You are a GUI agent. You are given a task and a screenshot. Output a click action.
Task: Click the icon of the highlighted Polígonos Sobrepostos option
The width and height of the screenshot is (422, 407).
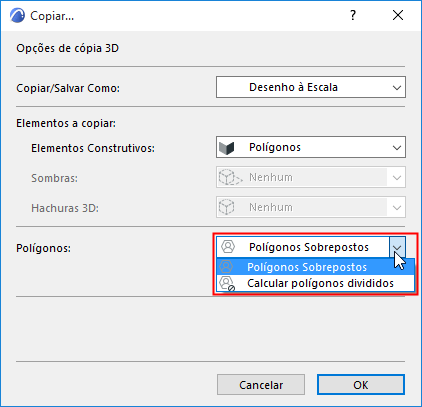click(x=226, y=267)
